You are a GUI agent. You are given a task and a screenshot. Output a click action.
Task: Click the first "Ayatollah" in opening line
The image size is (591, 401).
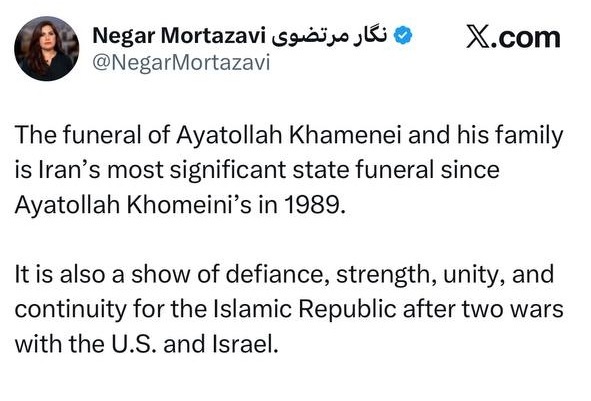pyautogui.click(x=229, y=135)
